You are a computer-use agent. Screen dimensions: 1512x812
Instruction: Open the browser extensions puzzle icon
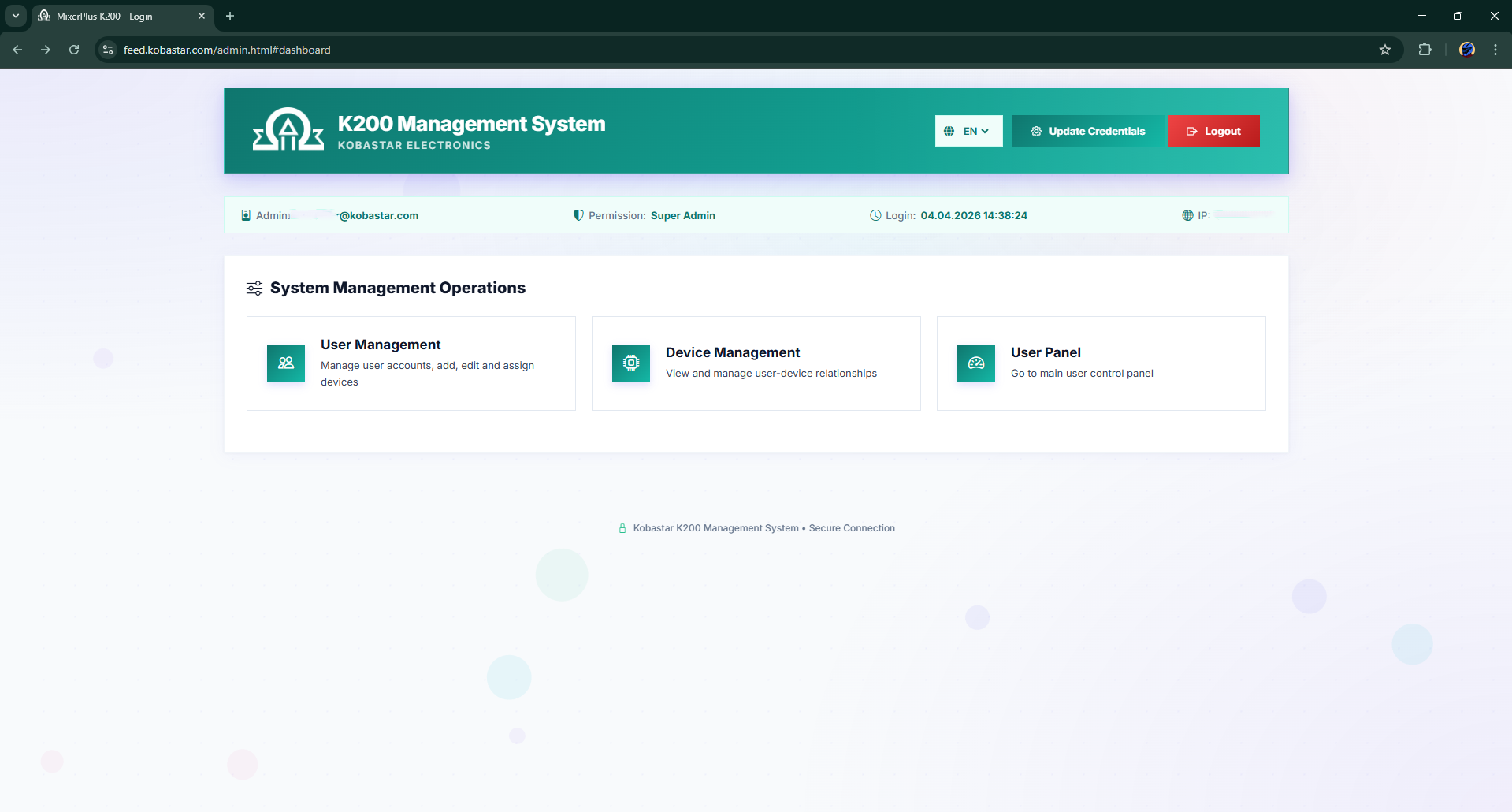(1425, 50)
